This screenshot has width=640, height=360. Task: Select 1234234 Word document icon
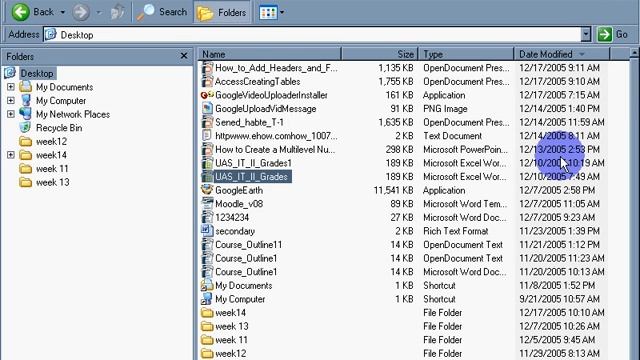click(x=207, y=218)
